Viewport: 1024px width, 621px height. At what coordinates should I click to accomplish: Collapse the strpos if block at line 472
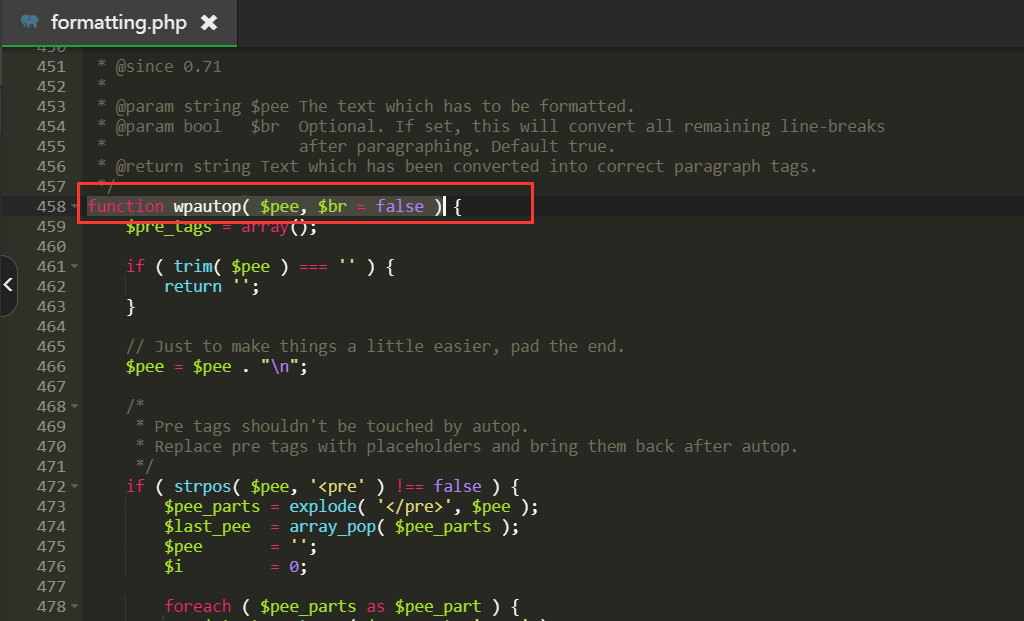tap(75, 487)
